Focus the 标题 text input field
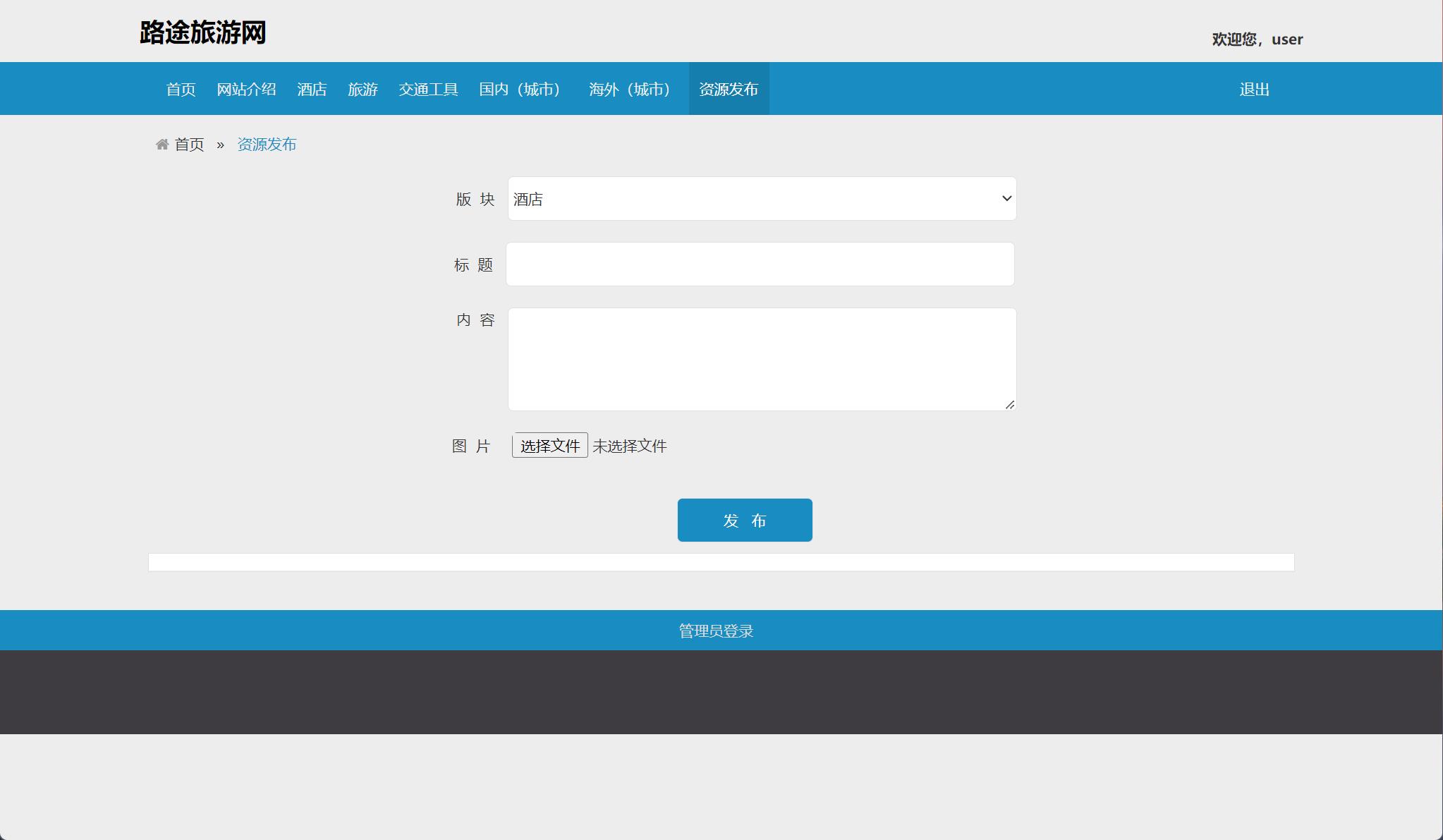Screen dimensions: 1443x840 760,264
